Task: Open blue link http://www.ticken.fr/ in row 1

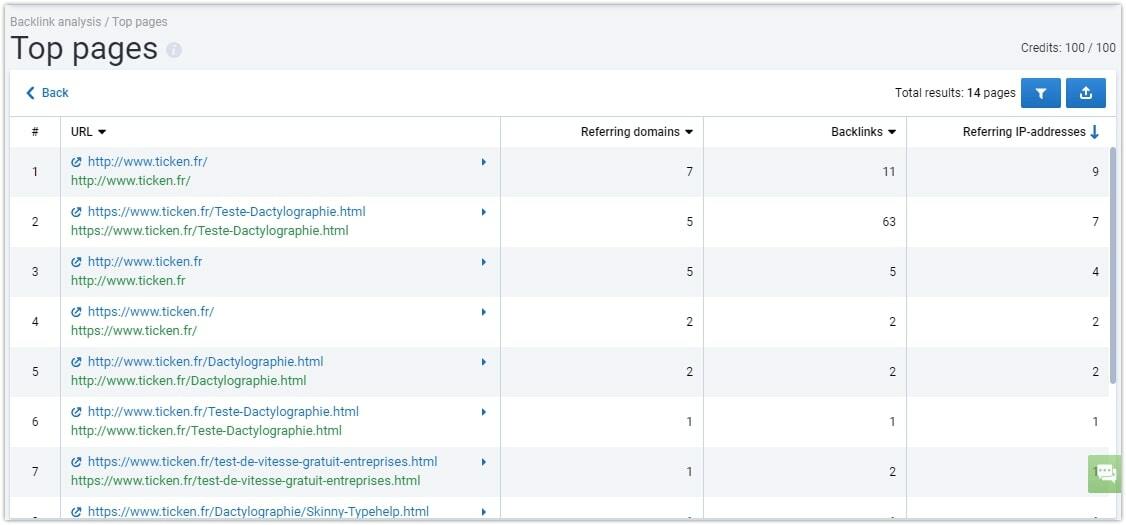Action: click(x=147, y=162)
